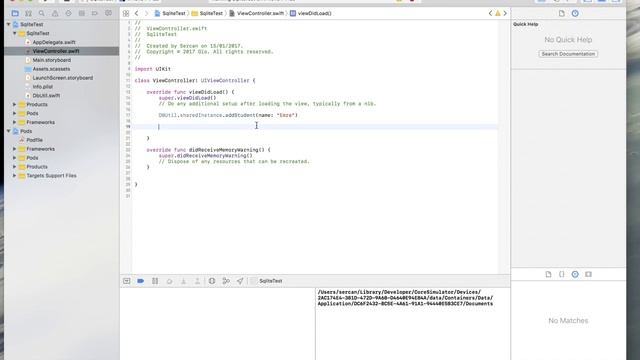Open Debug View Hierarchy

pyautogui.click(x=212, y=281)
